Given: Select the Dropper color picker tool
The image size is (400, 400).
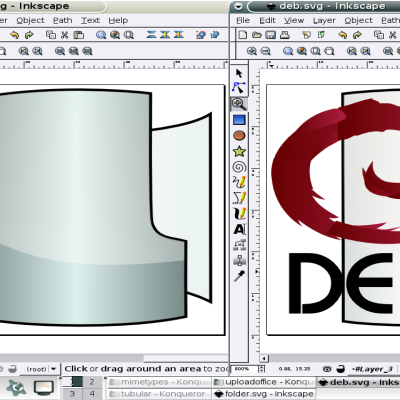Looking at the screenshot, I should [x=239, y=276].
